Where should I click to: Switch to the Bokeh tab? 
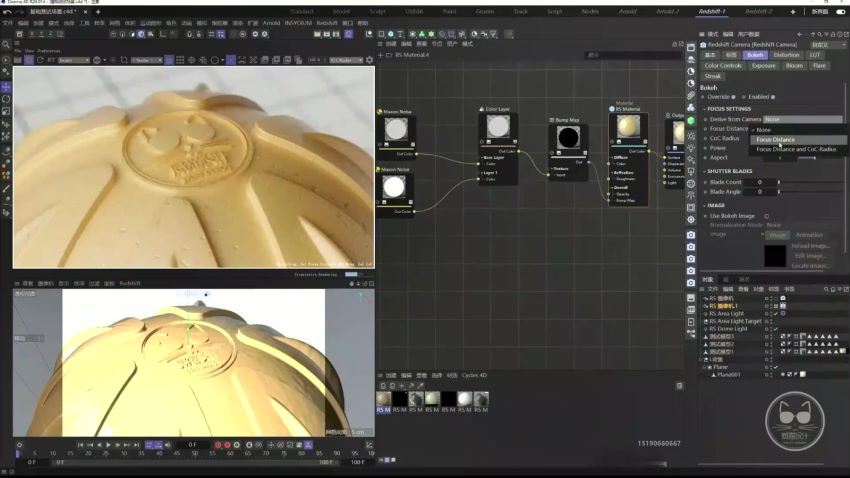[755, 55]
